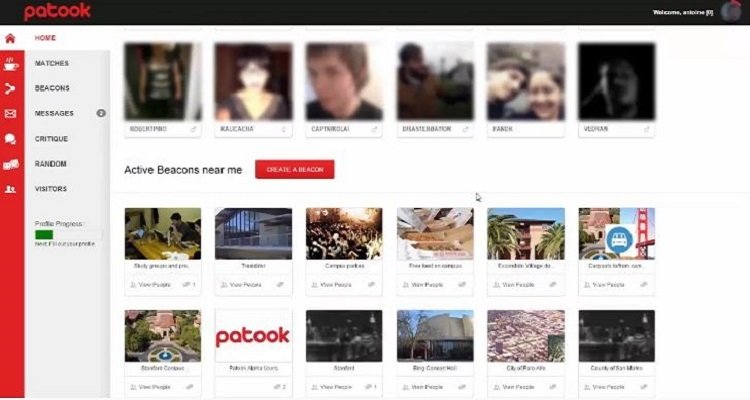This screenshot has height=400, width=750.
Task: Click the chain icon on Carpools beacon
Action: click(x=644, y=285)
